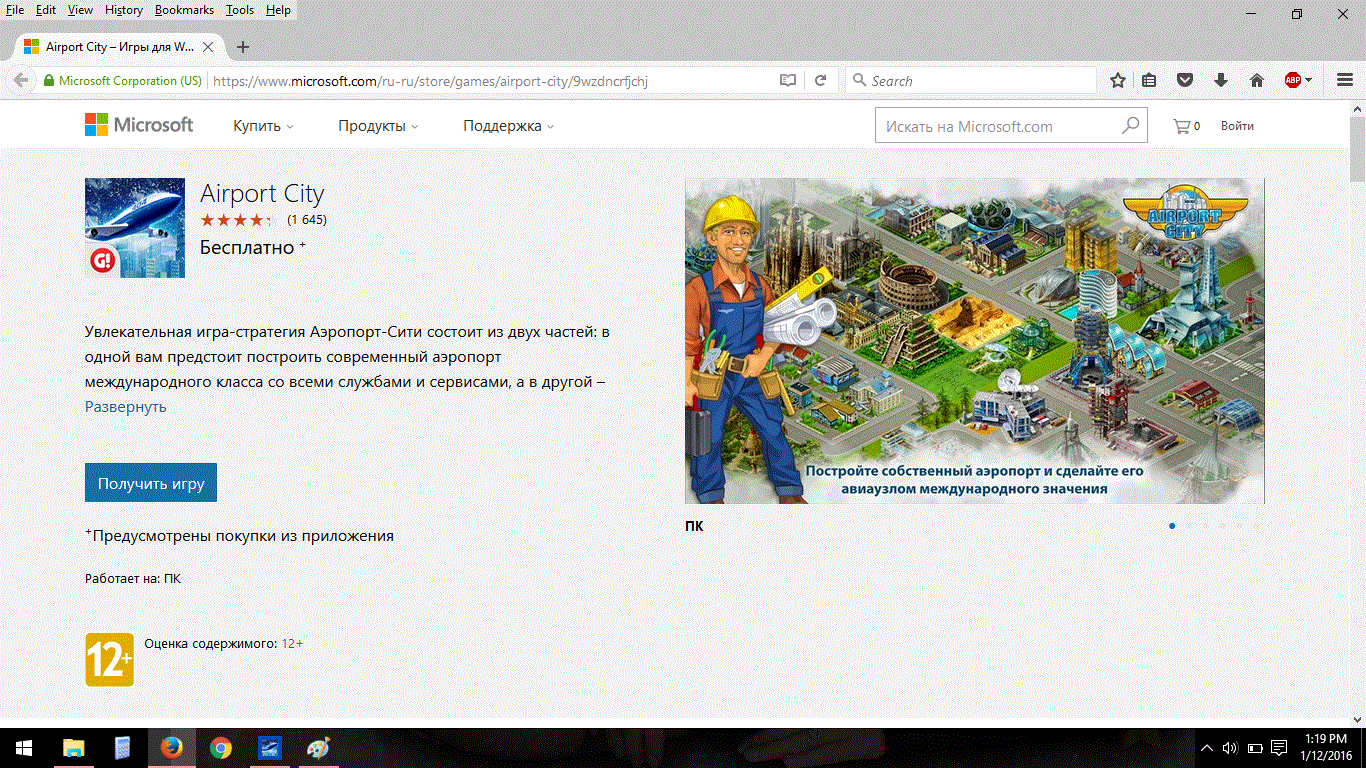Click the Airport City title heading
1366x768 pixels.
point(262,193)
